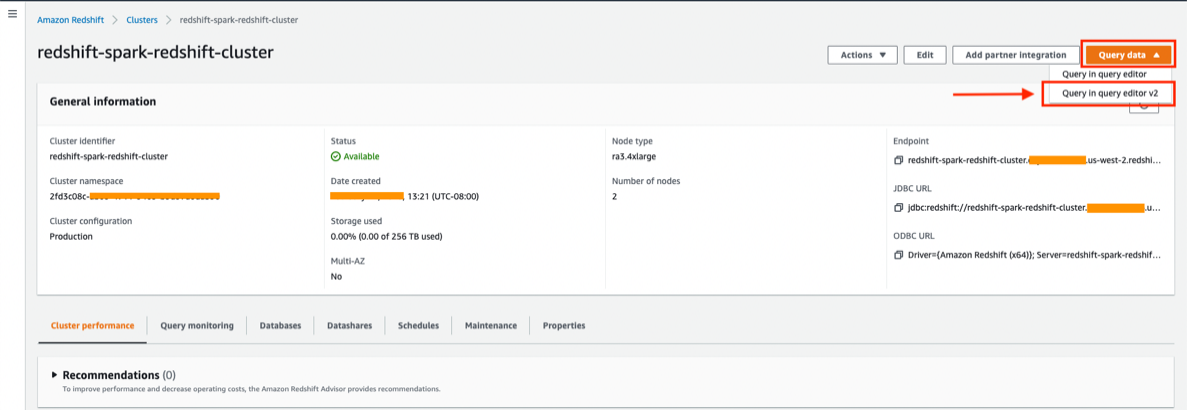Click the General information heading
The image size is (1187, 410).
coord(103,101)
